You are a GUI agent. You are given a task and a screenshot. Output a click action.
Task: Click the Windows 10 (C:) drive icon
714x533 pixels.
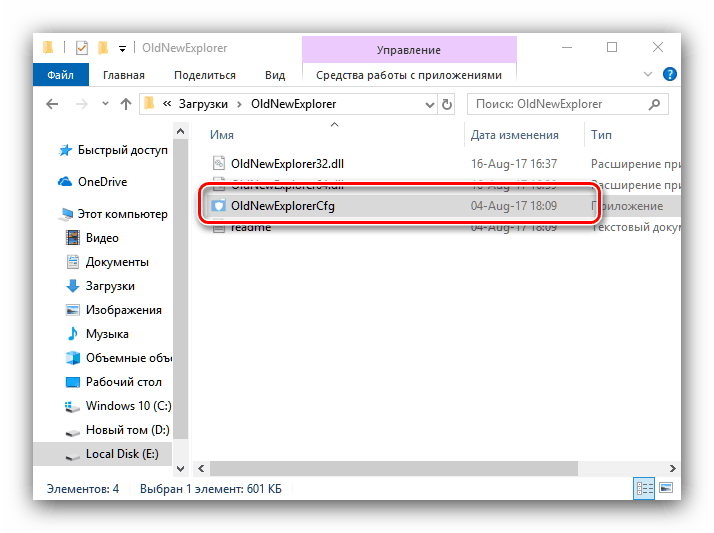pyautogui.click(x=72, y=406)
